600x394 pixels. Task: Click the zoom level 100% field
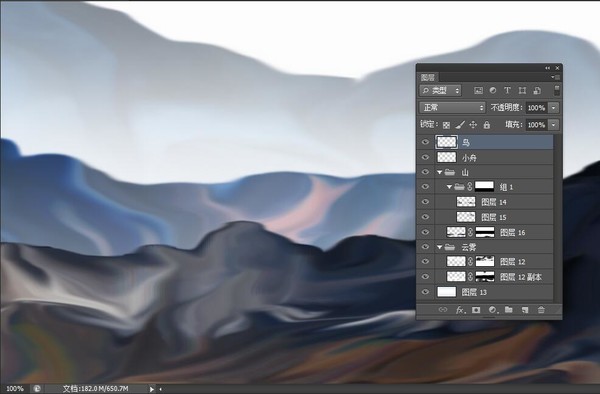click(15, 389)
